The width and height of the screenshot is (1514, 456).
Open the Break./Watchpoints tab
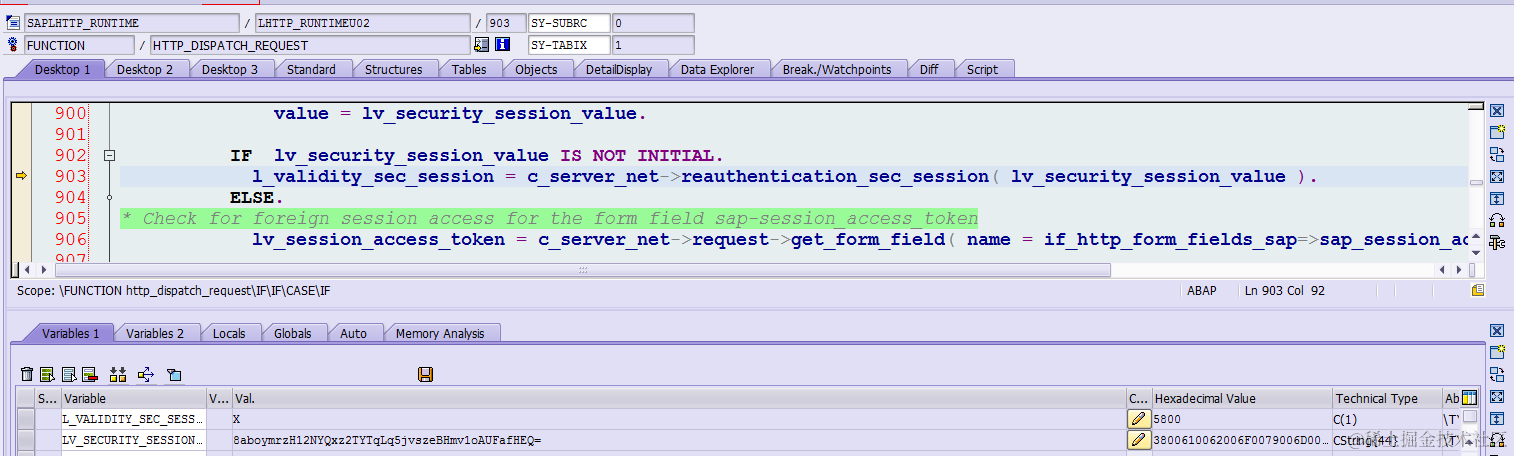(x=837, y=69)
